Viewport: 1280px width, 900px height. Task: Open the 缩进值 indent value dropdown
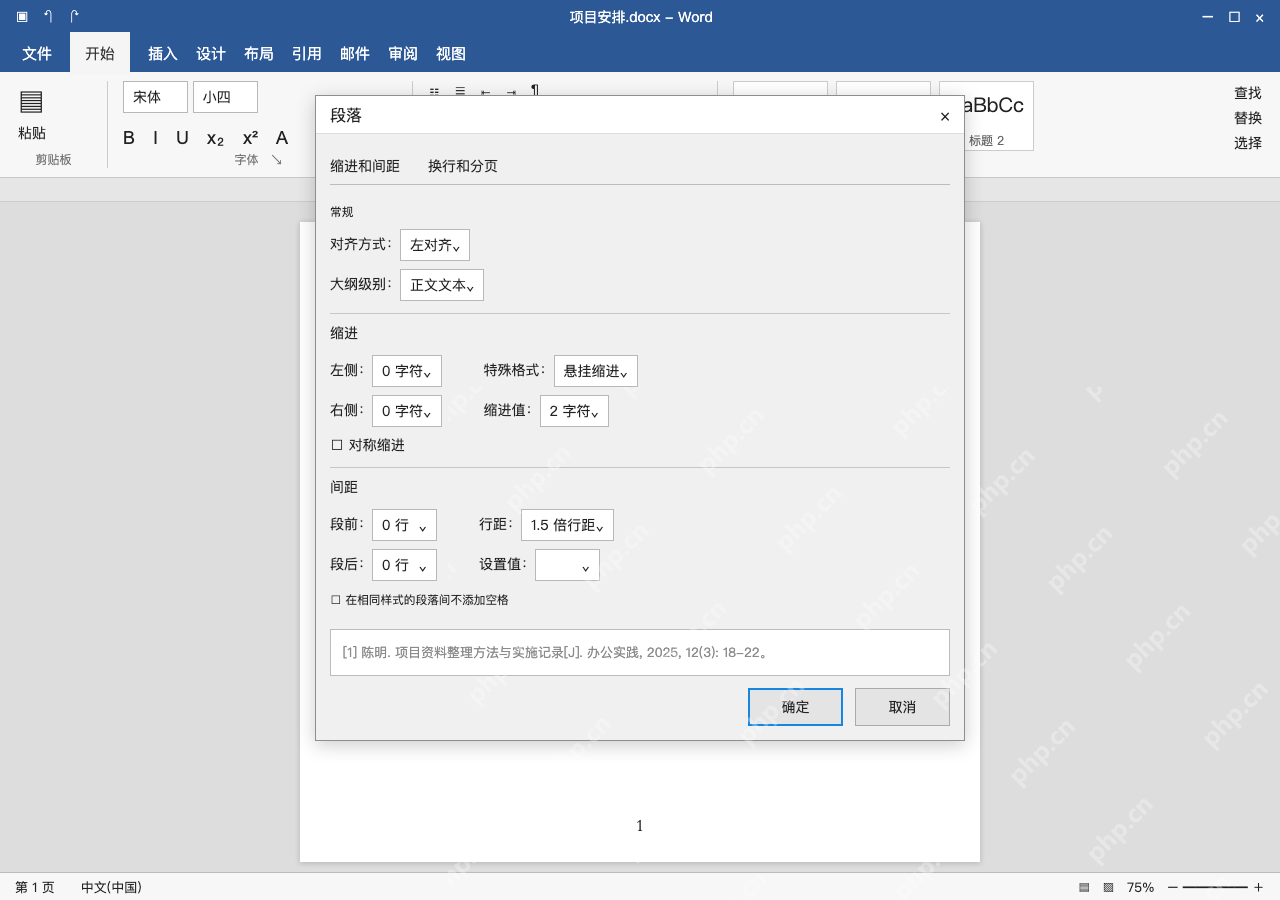(574, 411)
